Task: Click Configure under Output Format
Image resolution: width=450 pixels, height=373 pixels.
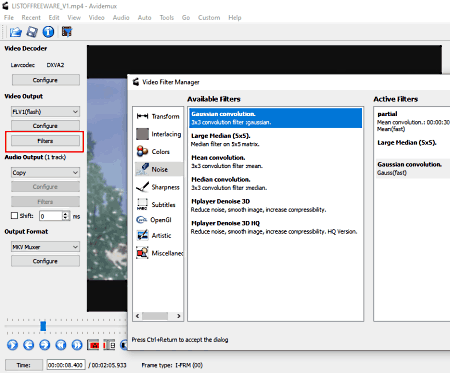Action: coord(45,261)
